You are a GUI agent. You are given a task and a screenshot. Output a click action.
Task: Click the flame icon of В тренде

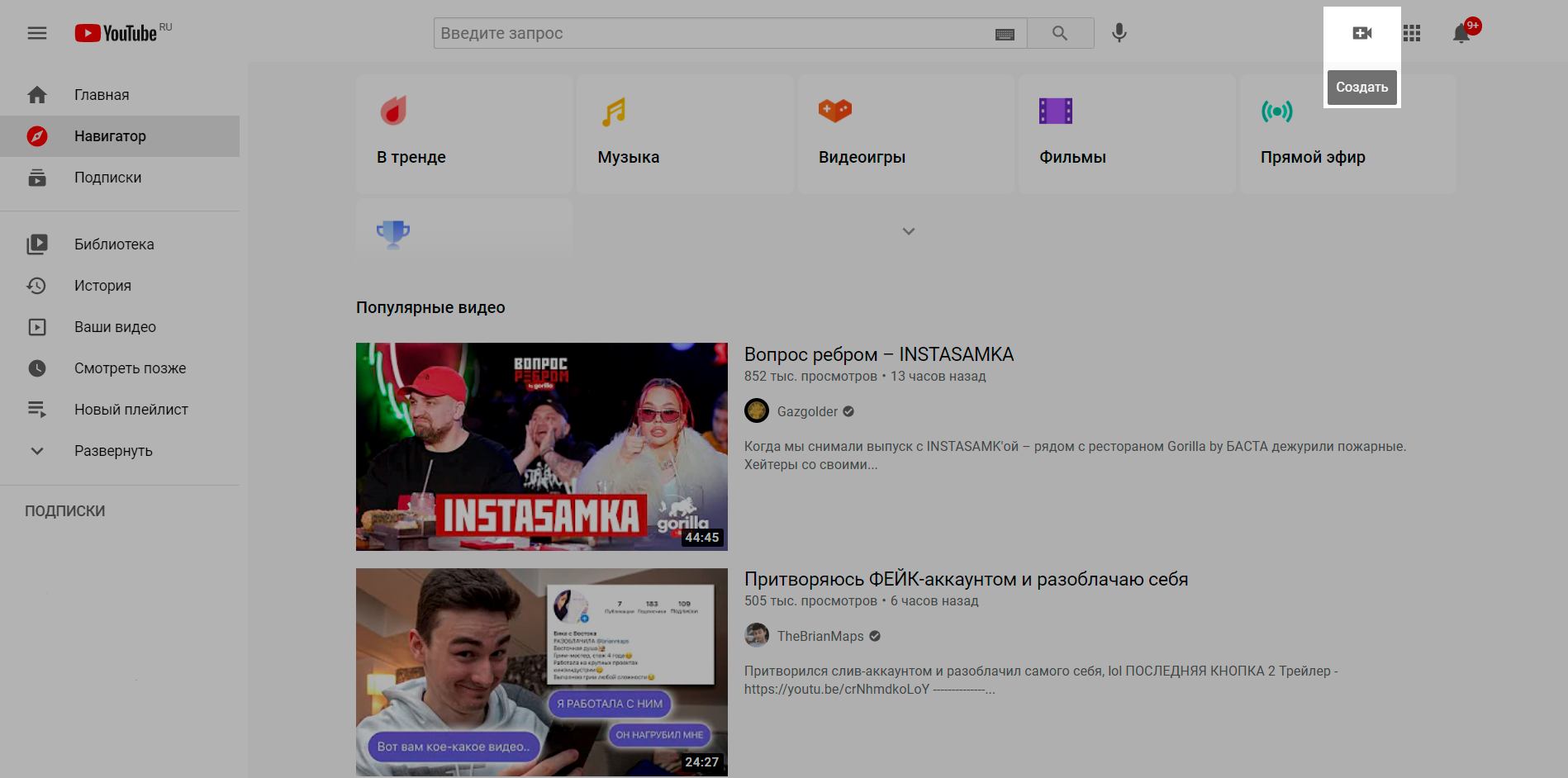click(x=393, y=111)
